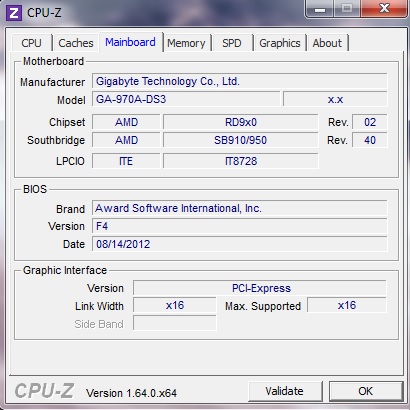Viewport: 410px width, 410px height.
Task: Go to the SPD tab
Action: (x=232, y=43)
